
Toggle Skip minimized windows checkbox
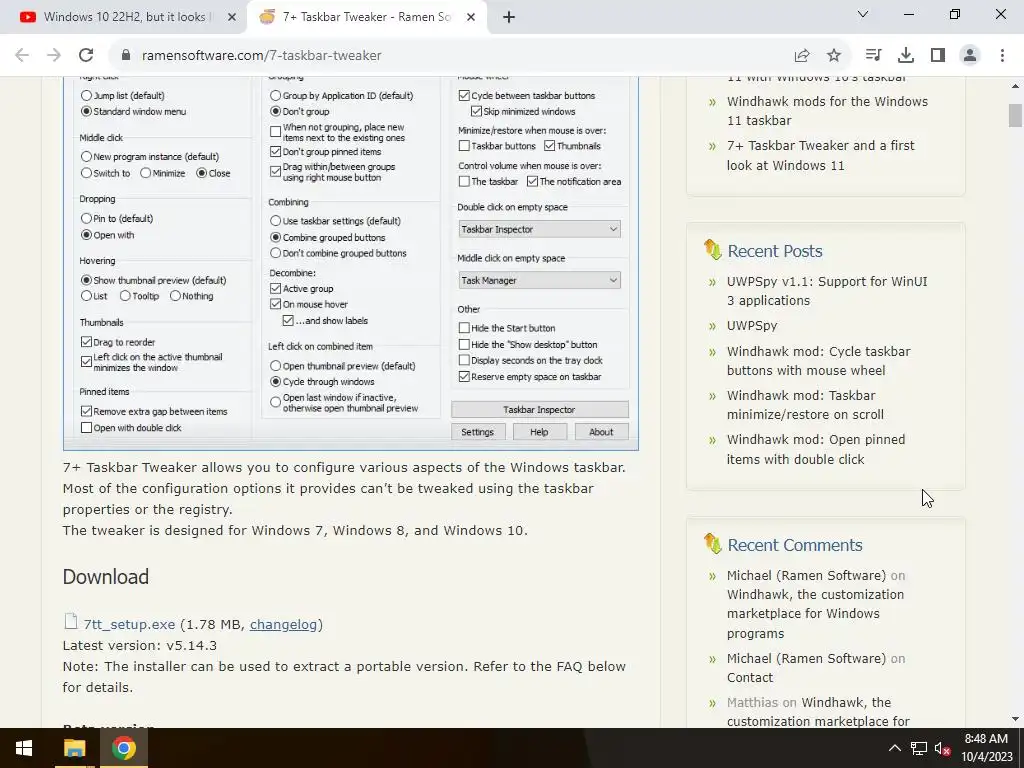pyautogui.click(x=476, y=112)
